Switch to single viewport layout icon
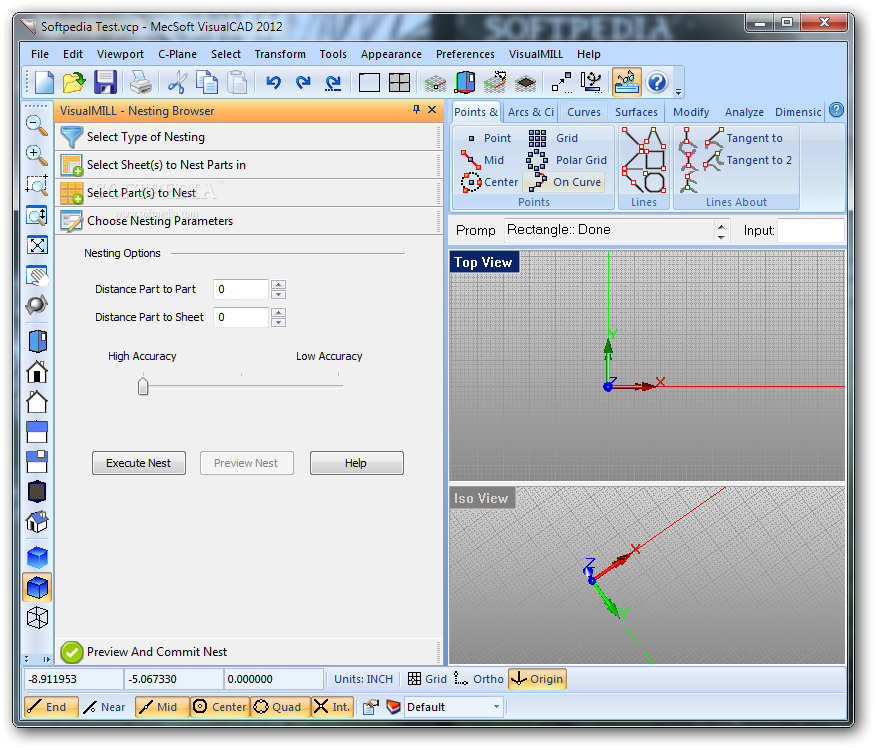This screenshot has height=748, width=875. coord(369,83)
